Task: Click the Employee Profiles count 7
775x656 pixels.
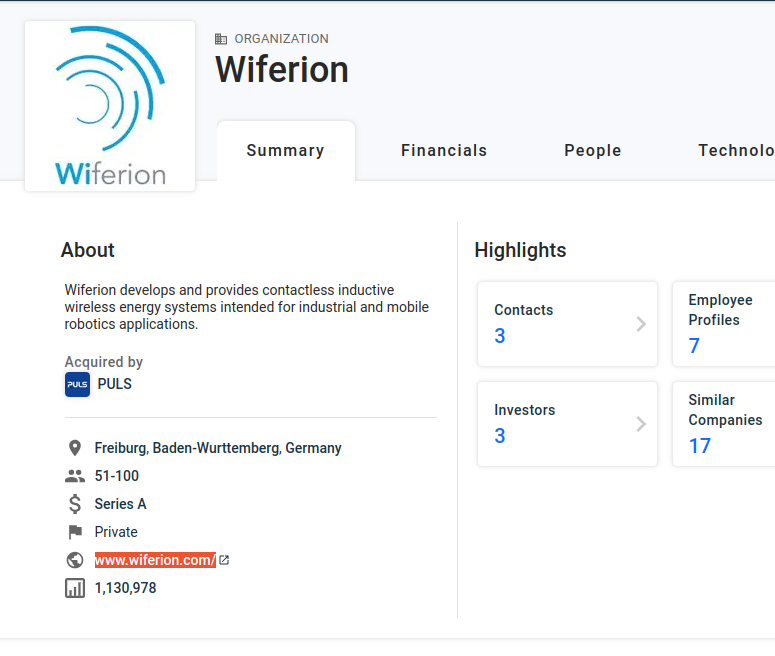Action: [x=694, y=346]
